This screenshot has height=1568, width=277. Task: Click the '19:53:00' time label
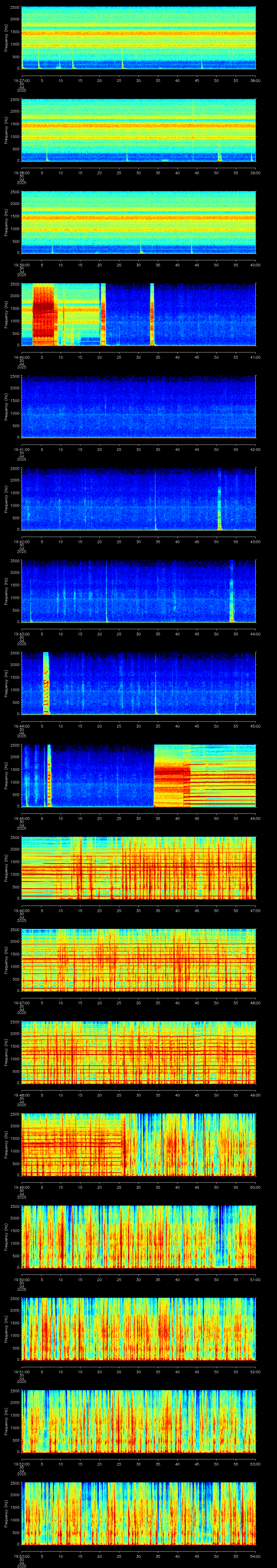click(x=22, y=1556)
